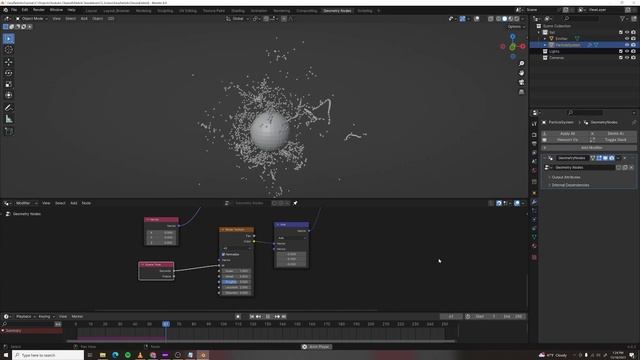The image size is (640, 360).
Task: Jump to the last frame in timeline
Action: point(284,316)
